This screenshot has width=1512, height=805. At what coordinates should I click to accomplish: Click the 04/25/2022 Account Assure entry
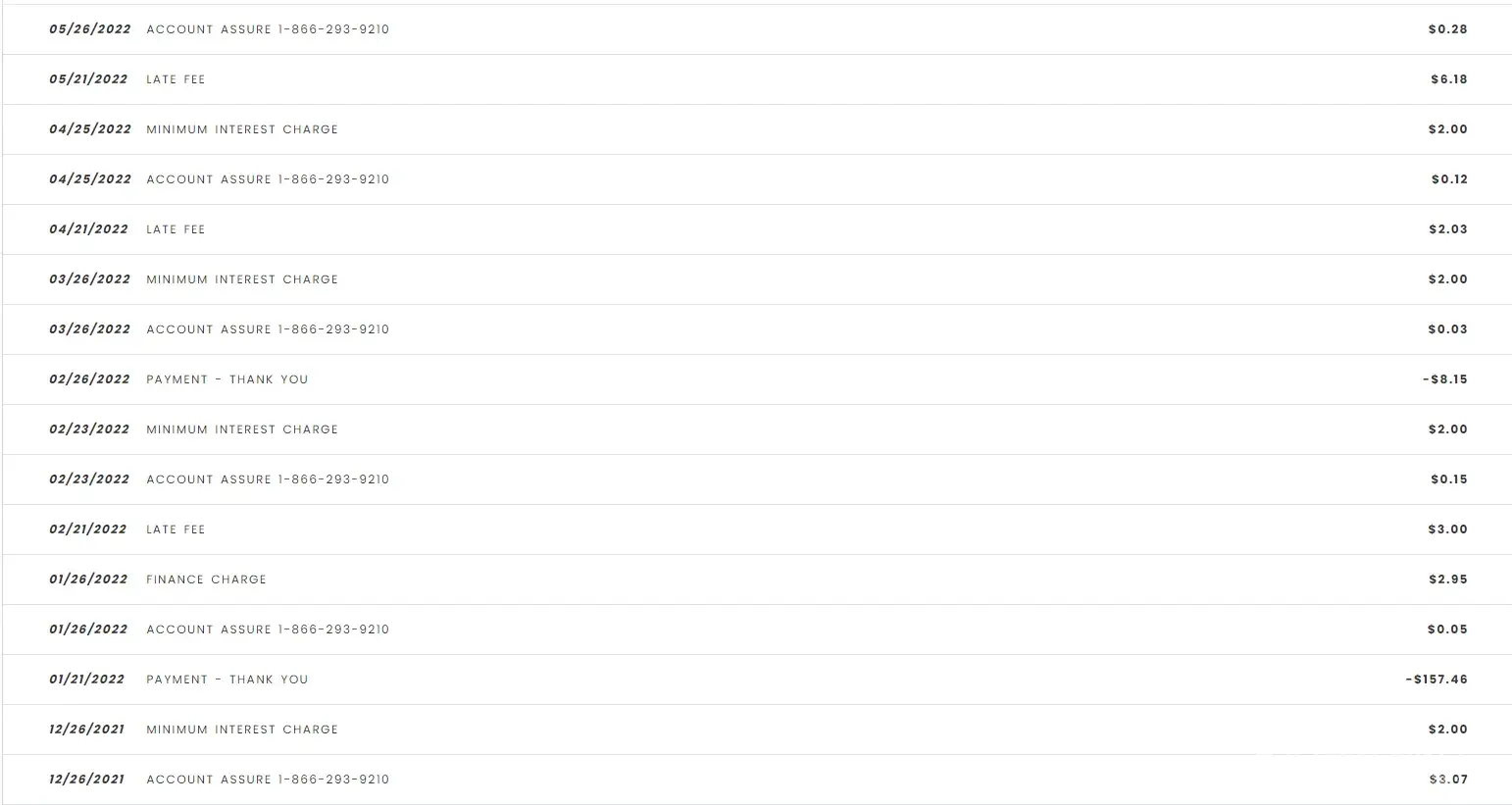[x=757, y=179]
